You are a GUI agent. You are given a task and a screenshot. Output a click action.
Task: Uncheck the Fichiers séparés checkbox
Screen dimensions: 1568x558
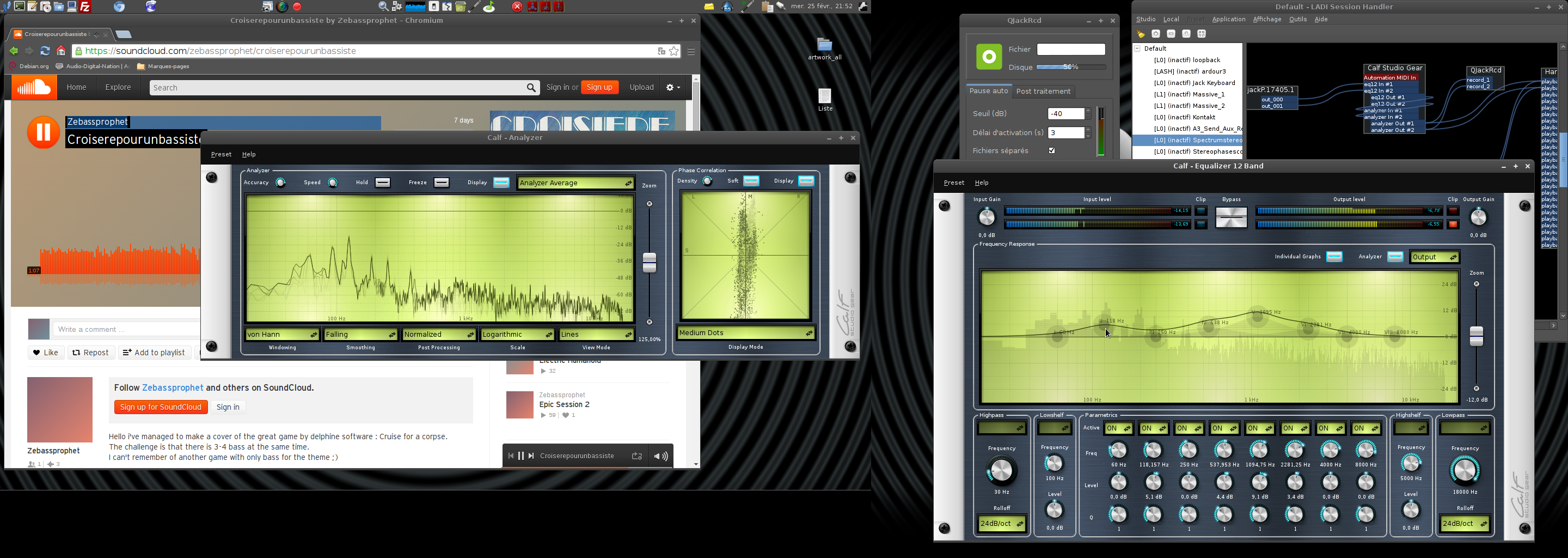click(x=1052, y=150)
